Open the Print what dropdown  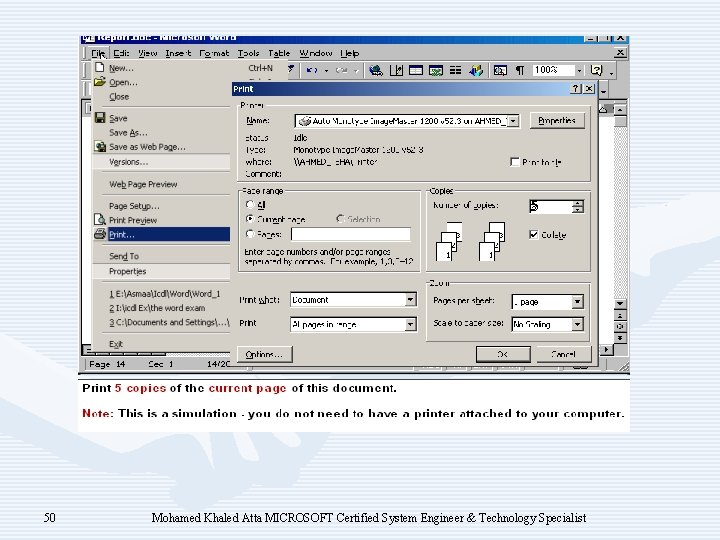[410, 300]
